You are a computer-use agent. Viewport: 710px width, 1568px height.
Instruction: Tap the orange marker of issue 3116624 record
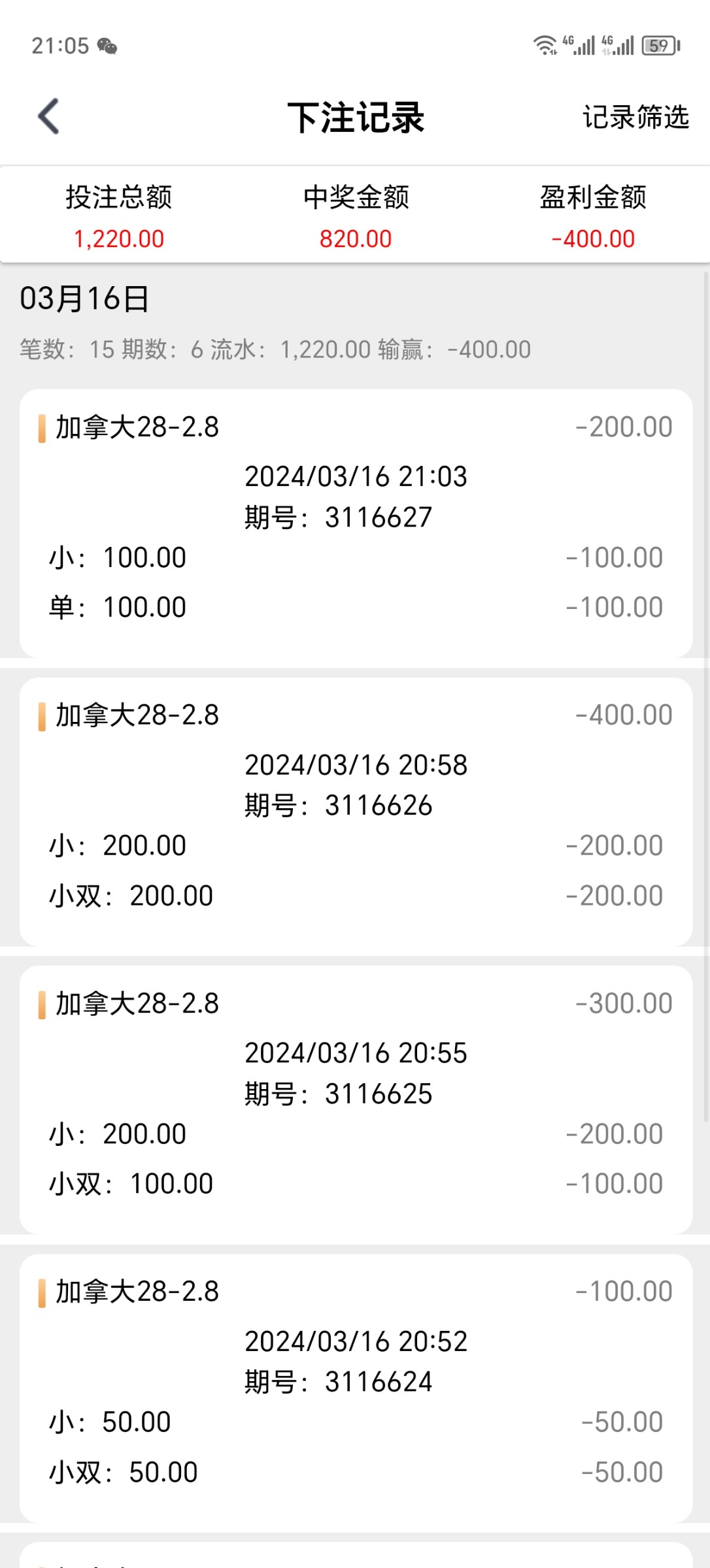coord(42,1293)
